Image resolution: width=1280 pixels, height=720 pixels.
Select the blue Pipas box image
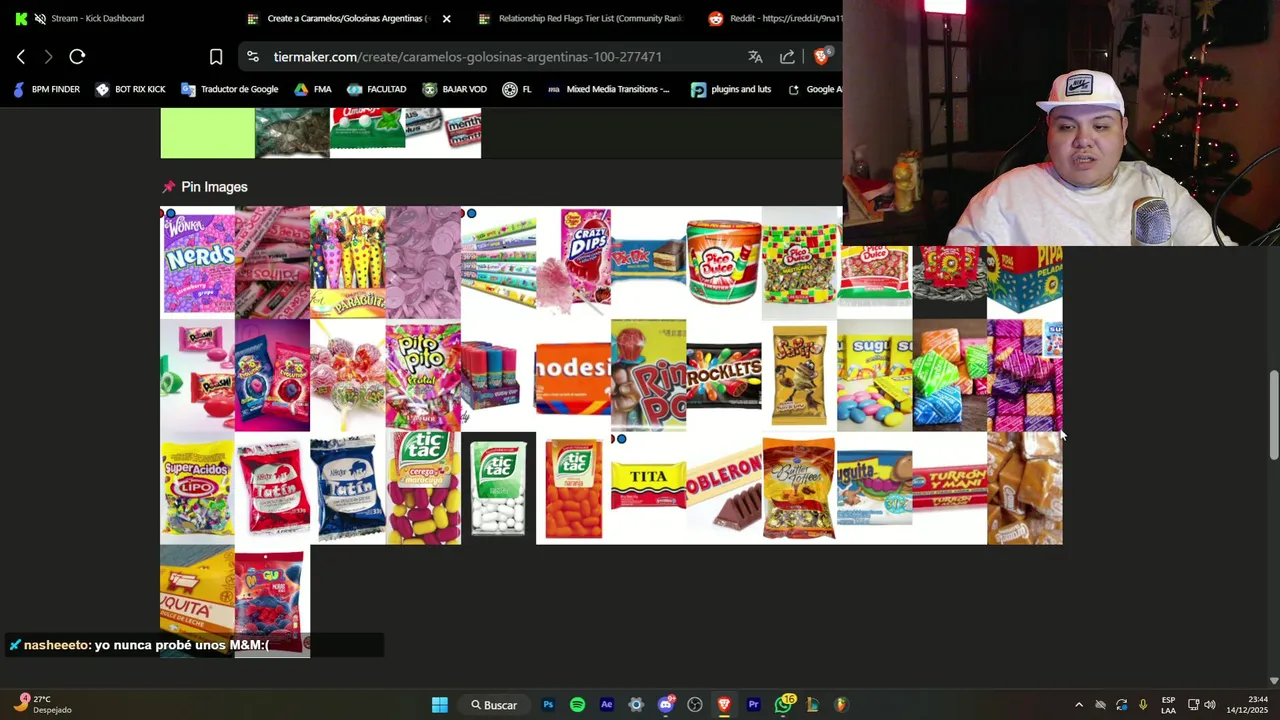click(x=1025, y=282)
